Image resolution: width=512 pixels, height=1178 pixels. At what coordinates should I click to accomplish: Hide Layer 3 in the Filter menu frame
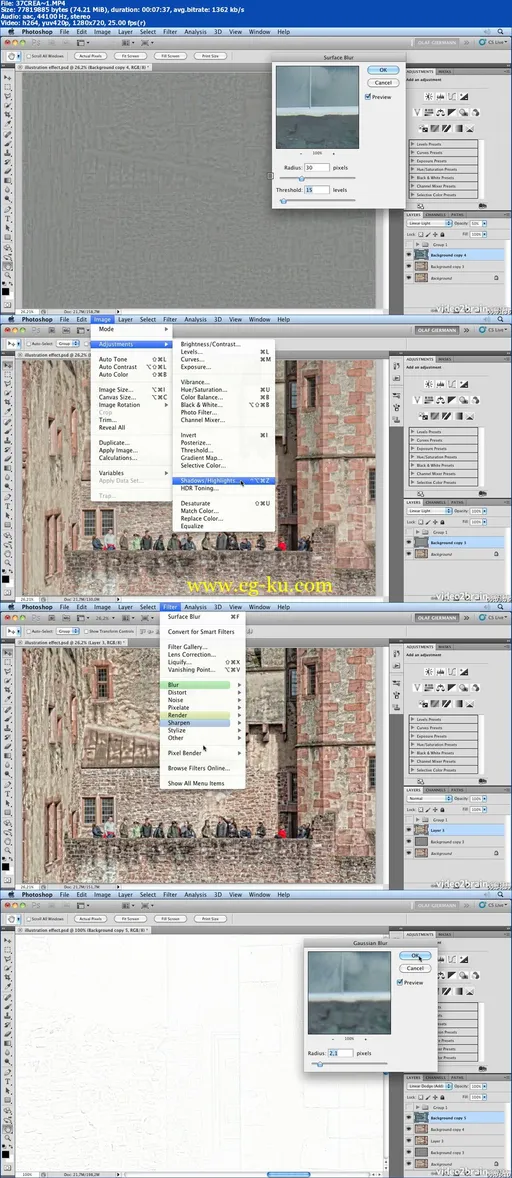408,830
